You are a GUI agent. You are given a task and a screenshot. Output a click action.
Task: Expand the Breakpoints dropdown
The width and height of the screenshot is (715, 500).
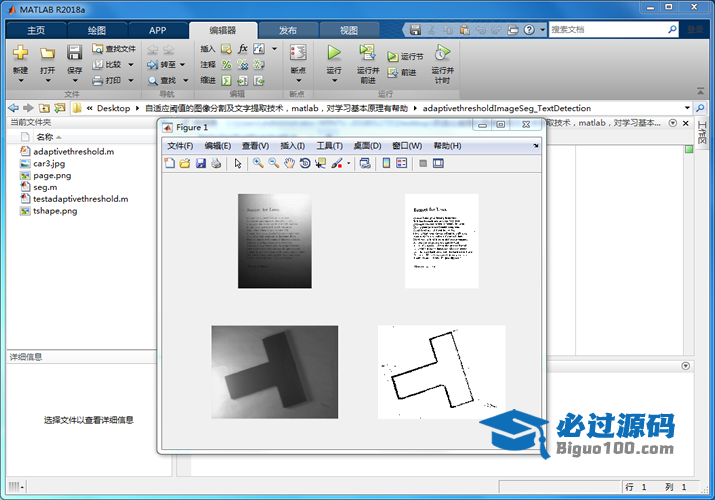(297, 80)
